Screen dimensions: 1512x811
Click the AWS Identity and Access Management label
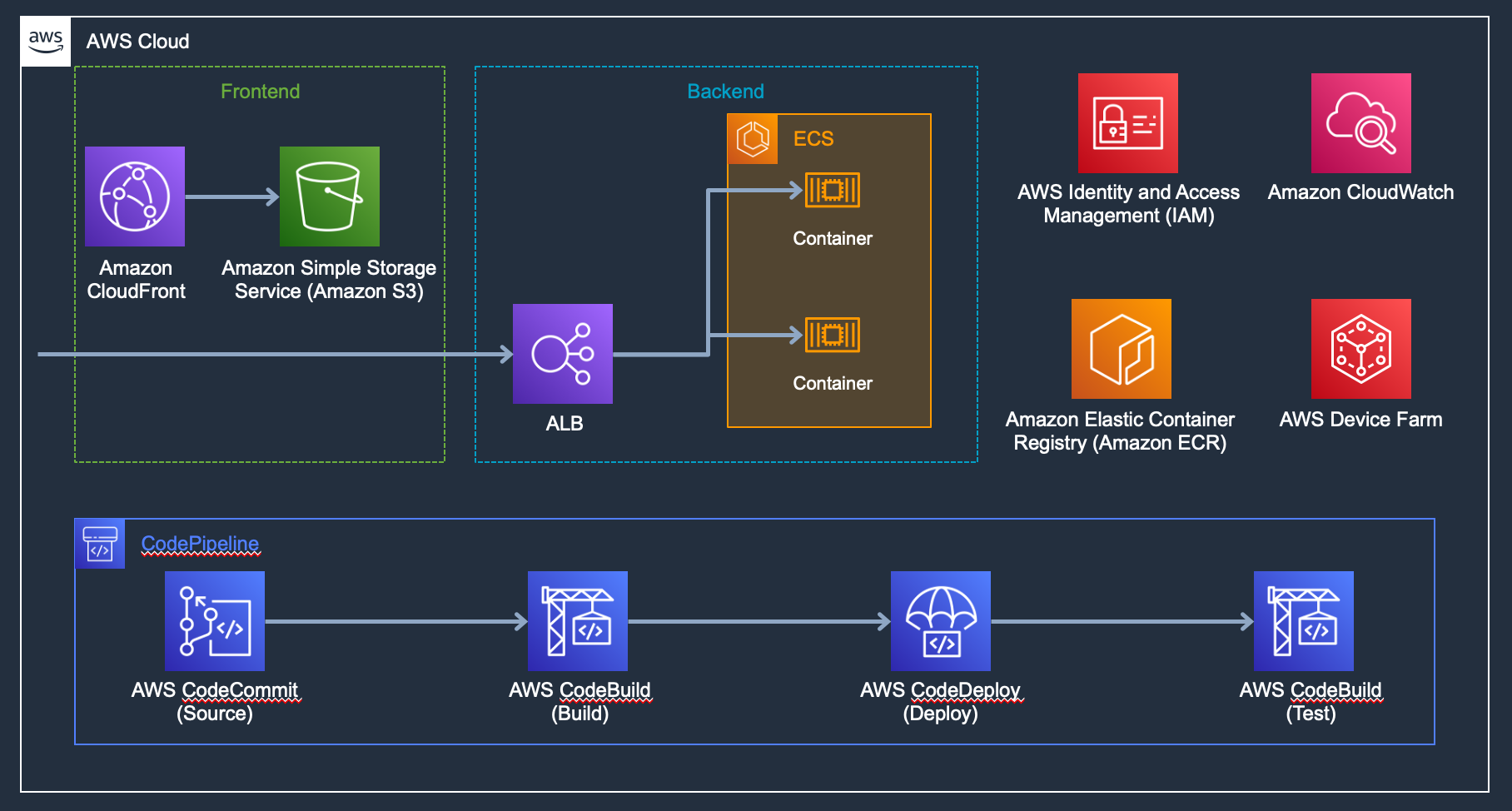pos(1128,204)
